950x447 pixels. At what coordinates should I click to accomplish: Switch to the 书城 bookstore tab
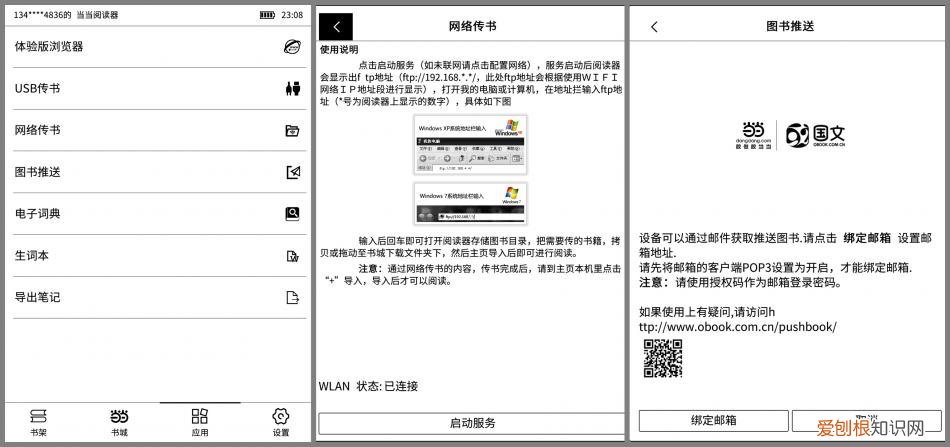[119, 423]
